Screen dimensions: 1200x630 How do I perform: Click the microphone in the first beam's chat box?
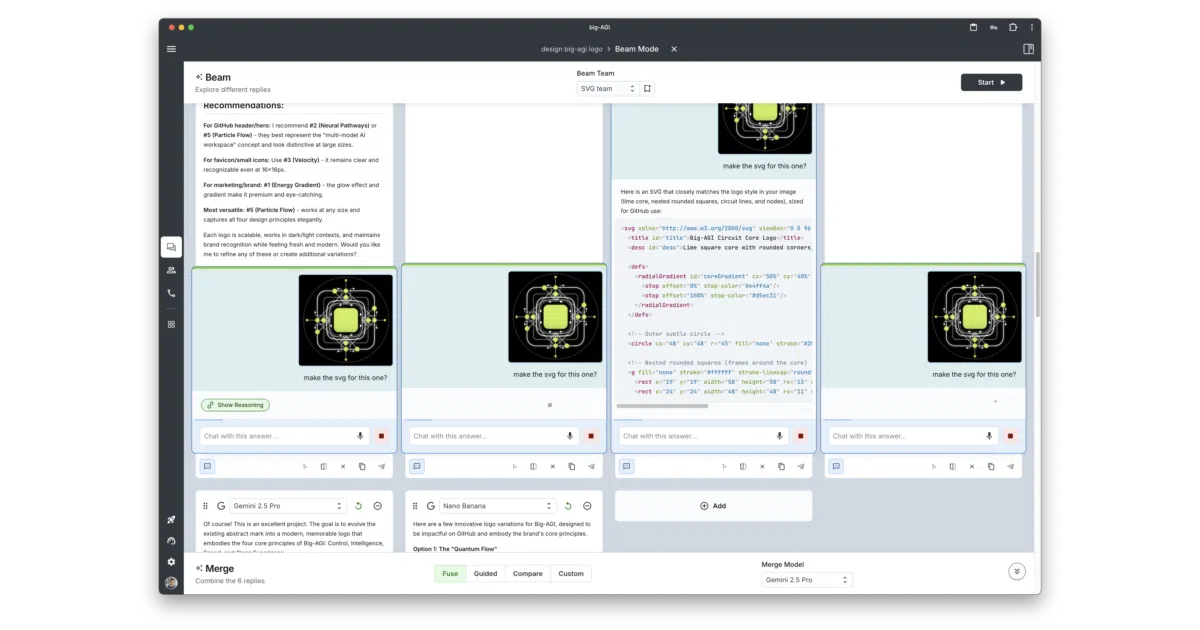click(x=360, y=436)
